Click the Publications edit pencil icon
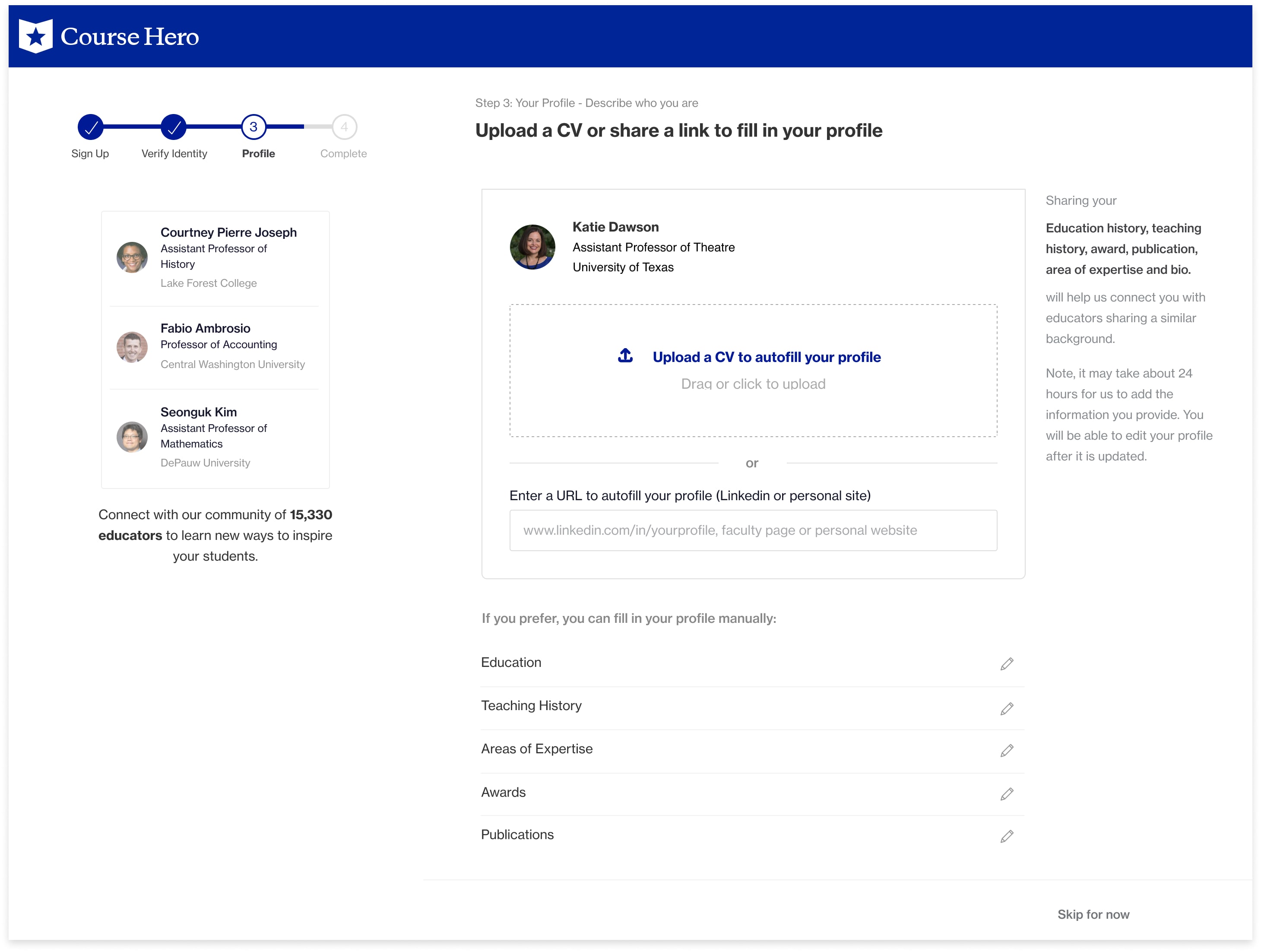 1007,836
